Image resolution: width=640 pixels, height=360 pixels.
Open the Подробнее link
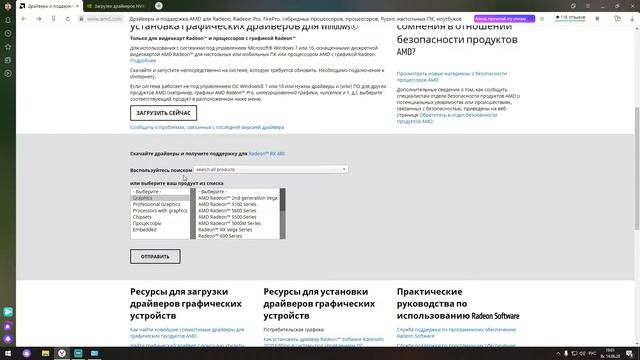tap(143, 60)
